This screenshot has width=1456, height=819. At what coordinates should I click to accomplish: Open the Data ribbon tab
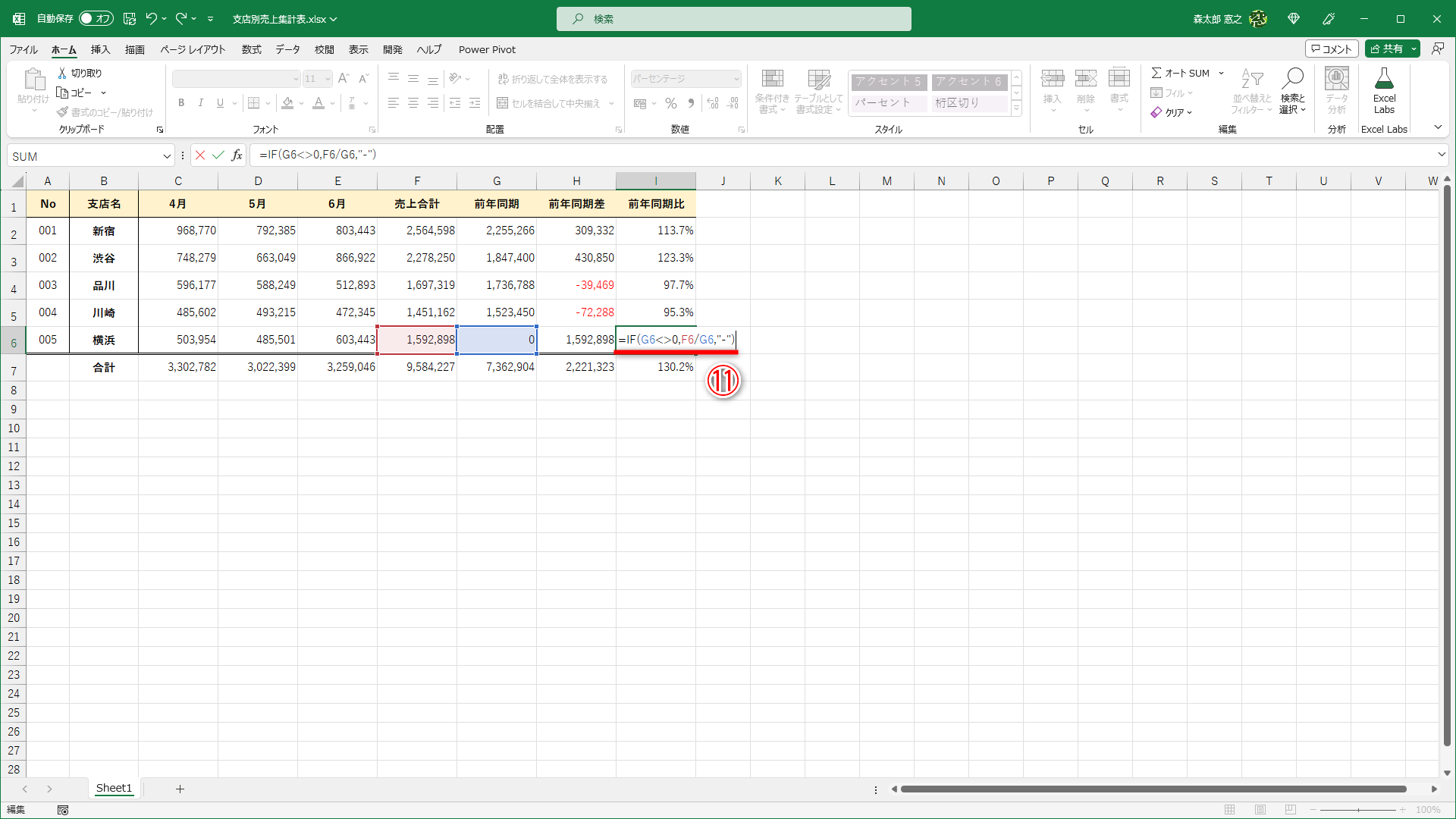(287, 49)
